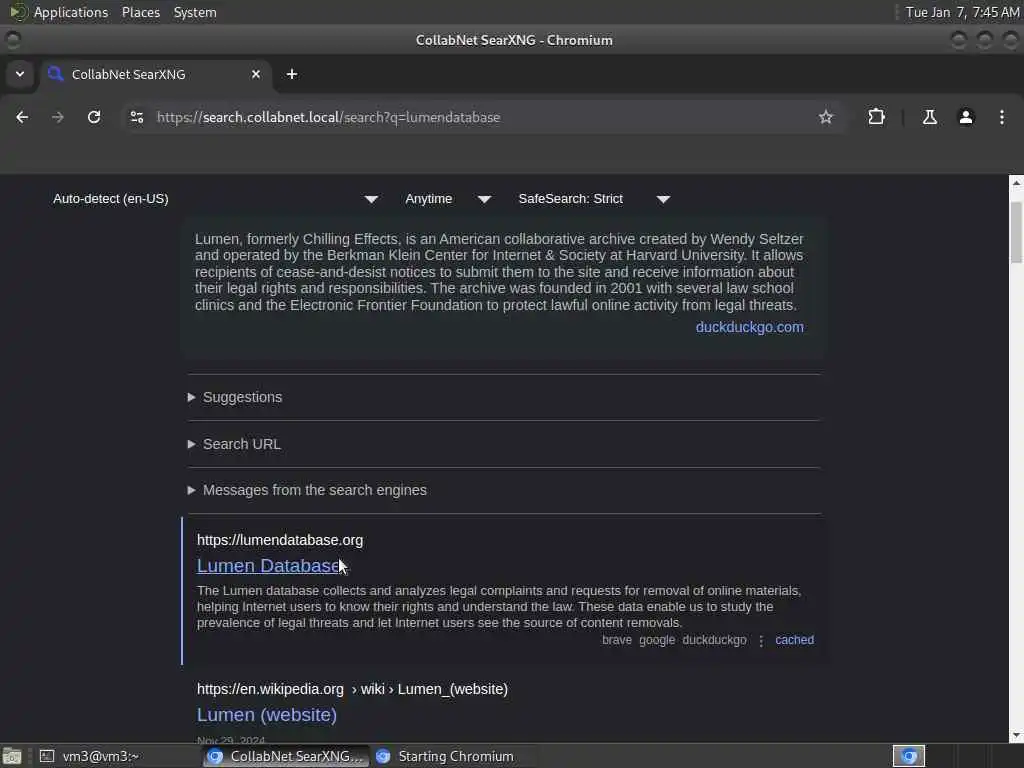
Task: Click the workspace switcher icon in taskbar
Action: (908, 756)
